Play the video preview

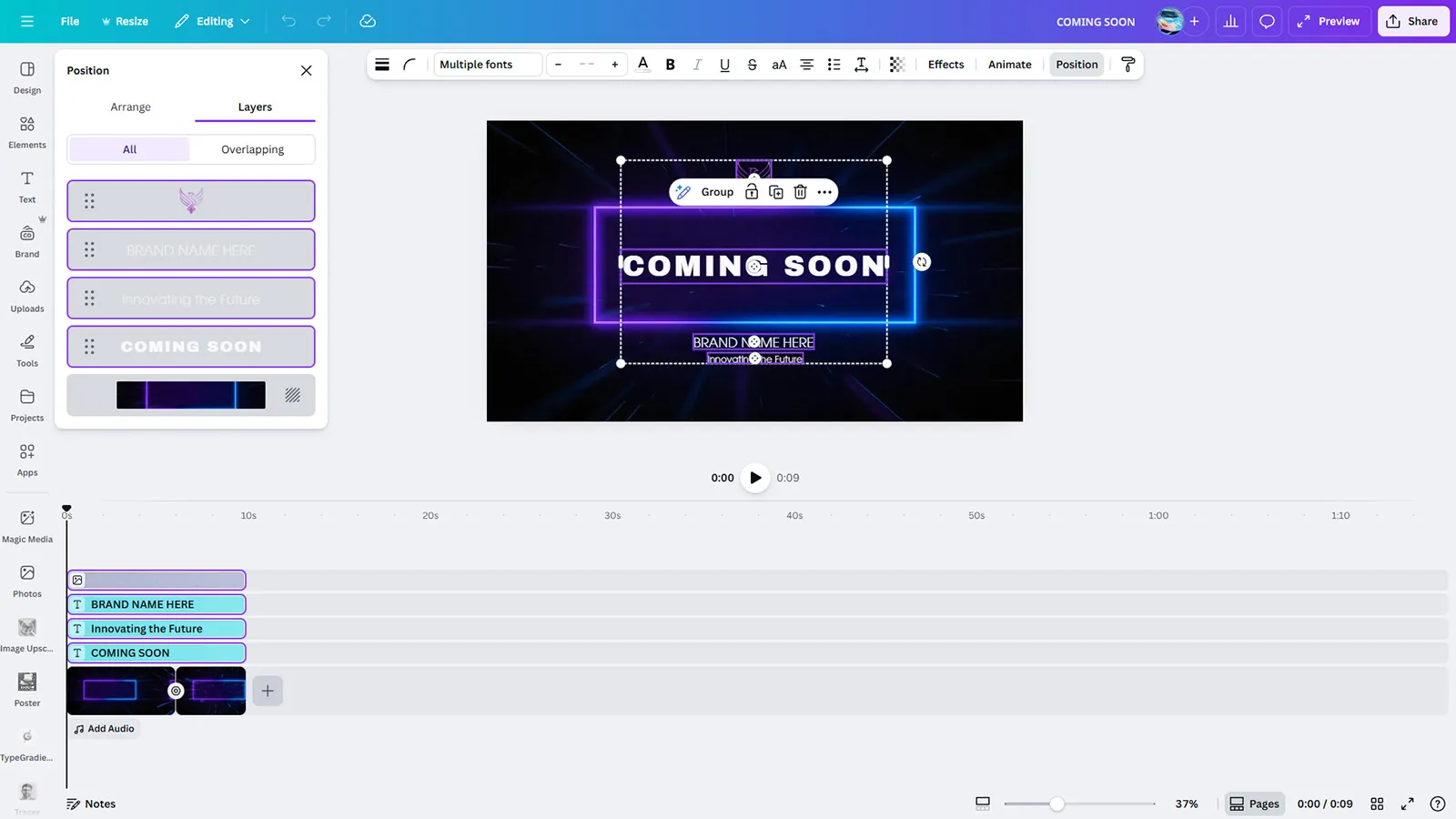coord(755,478)
